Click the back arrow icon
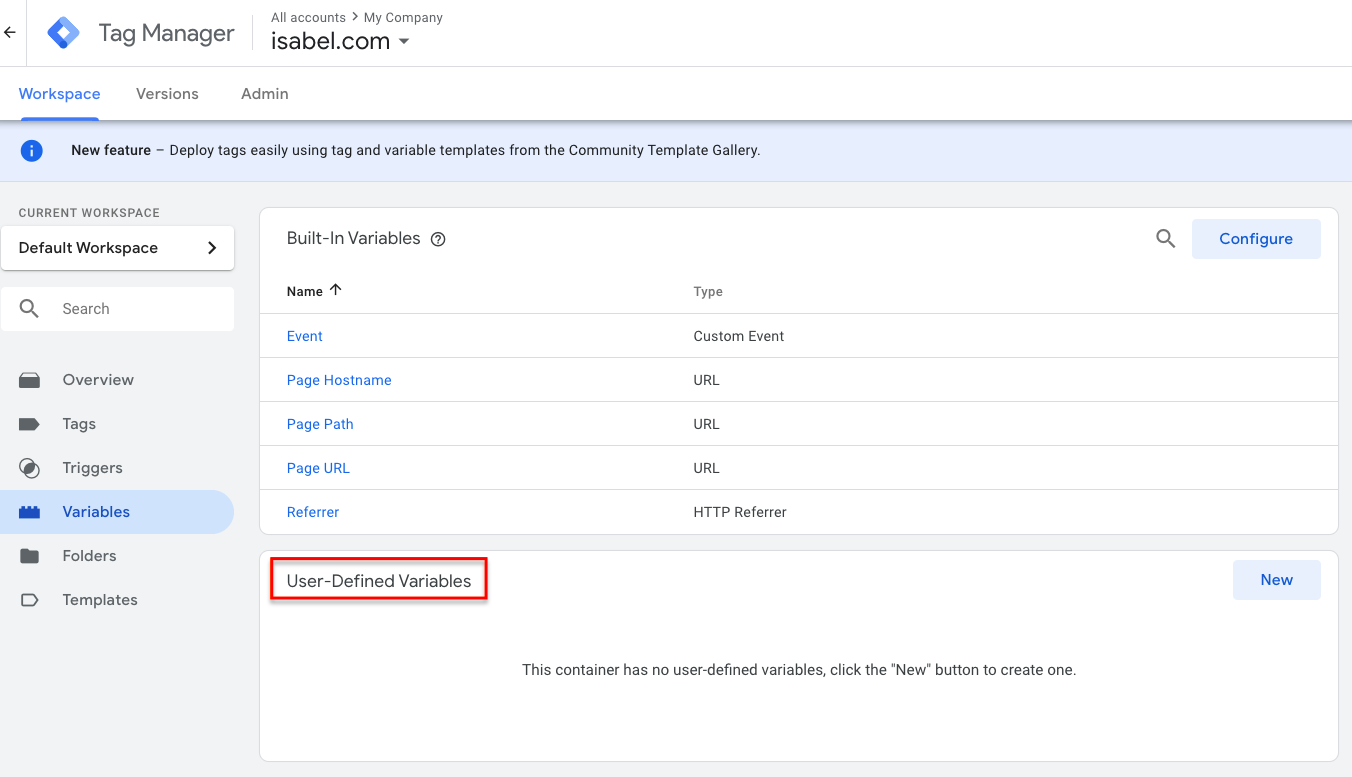The height and width of the screenshot is (777, 1352). click(x=10, y=33)
